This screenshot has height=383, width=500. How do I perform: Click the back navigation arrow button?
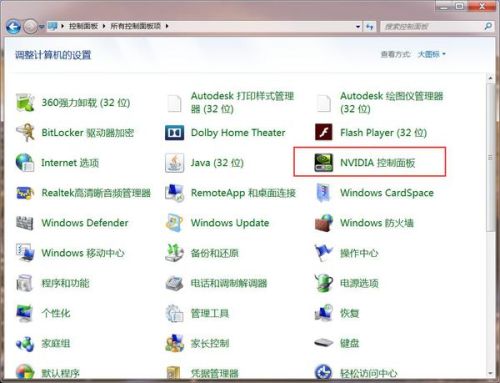click(13, 26)
